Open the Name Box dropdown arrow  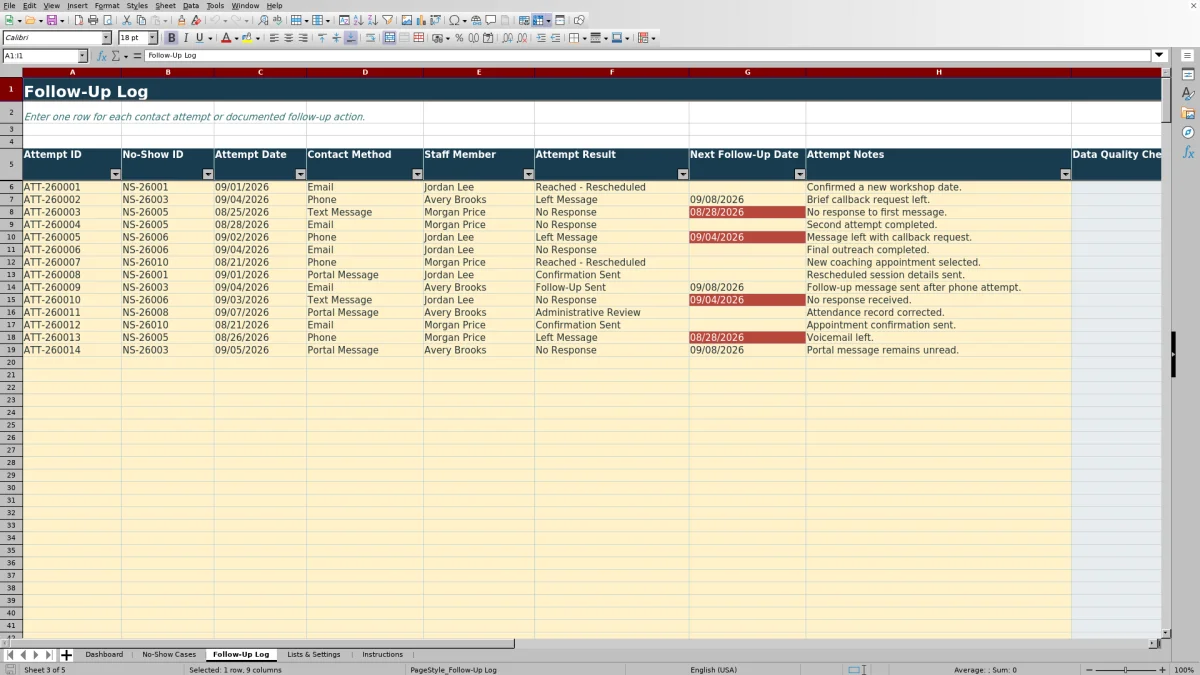point(82,56)
